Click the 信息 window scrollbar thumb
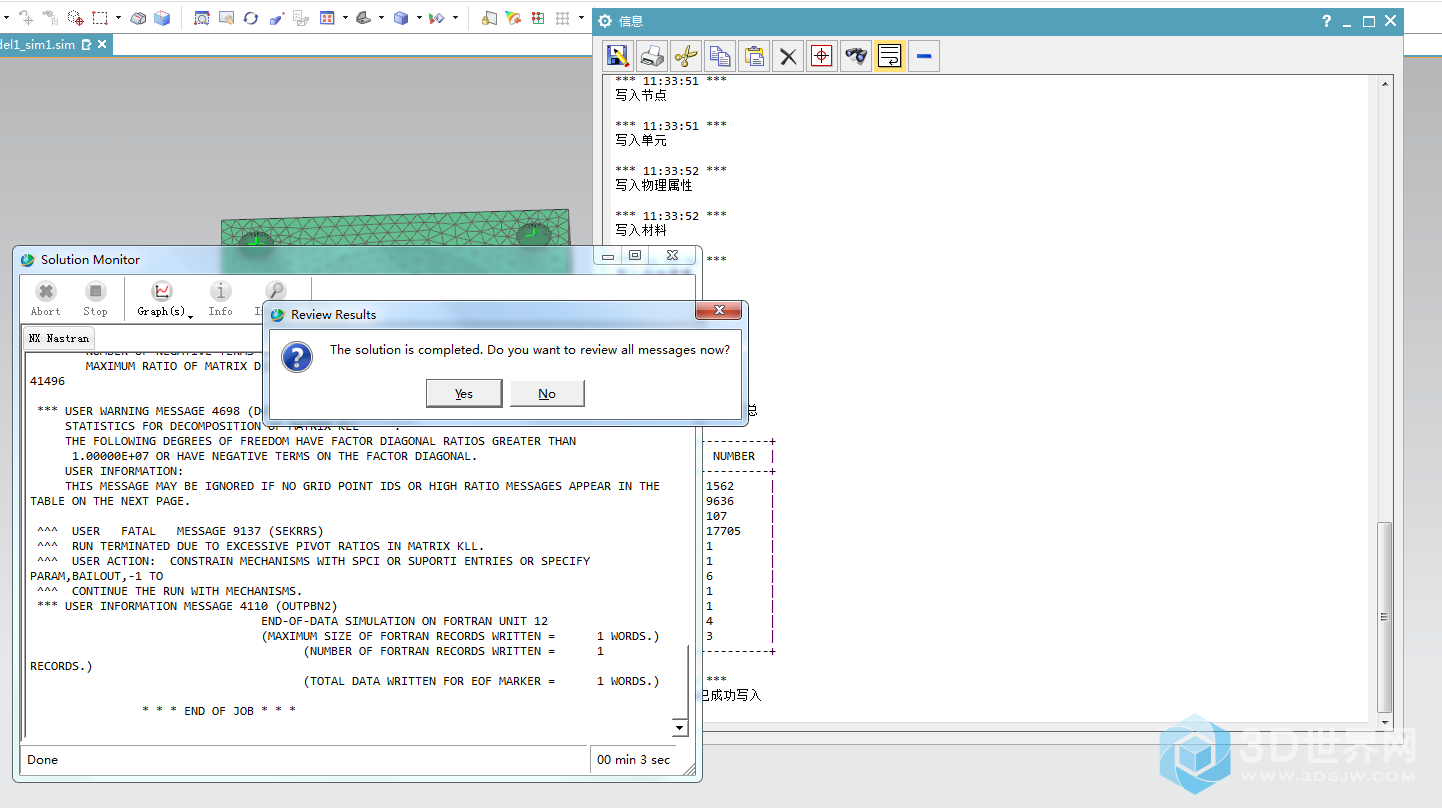Image resolution: width=1442 pixels, height=808 pixels. click(x=1385, y=617)
